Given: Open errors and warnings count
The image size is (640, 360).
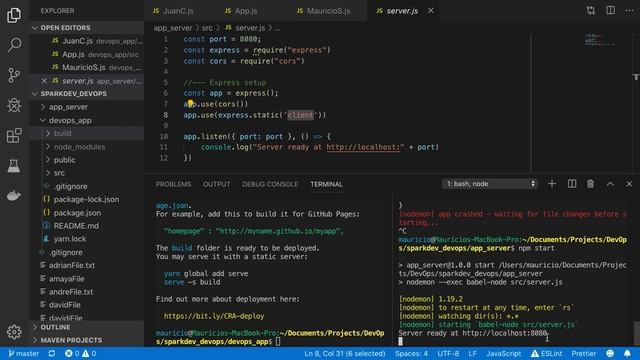Looking at the screenshot, I should (x=80, y=353).
